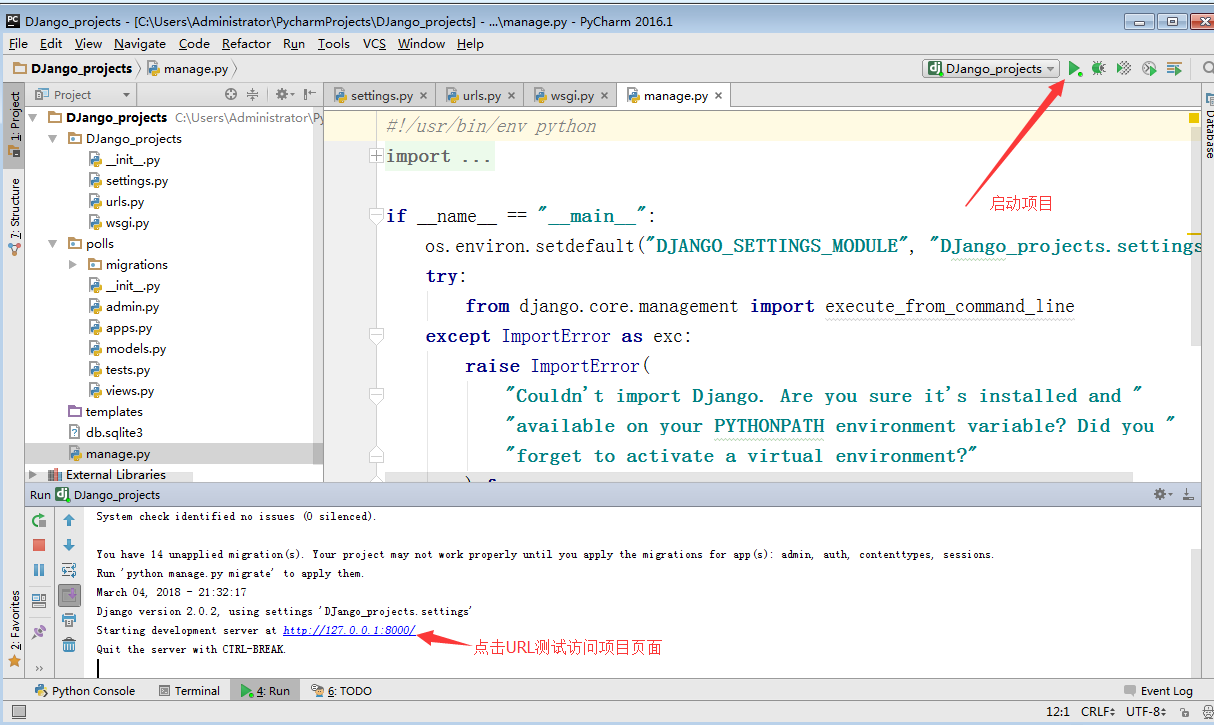Open the Refactor menu
This screenshot has width=1214, height=725.
[x=246, y=44]
